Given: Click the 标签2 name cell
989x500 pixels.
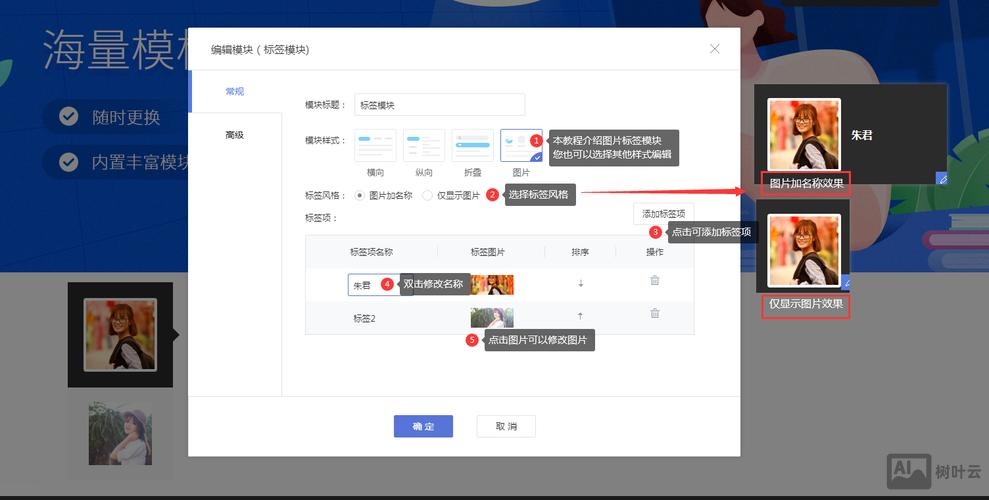Looking at the screenshot, I should tap(365, 318).
